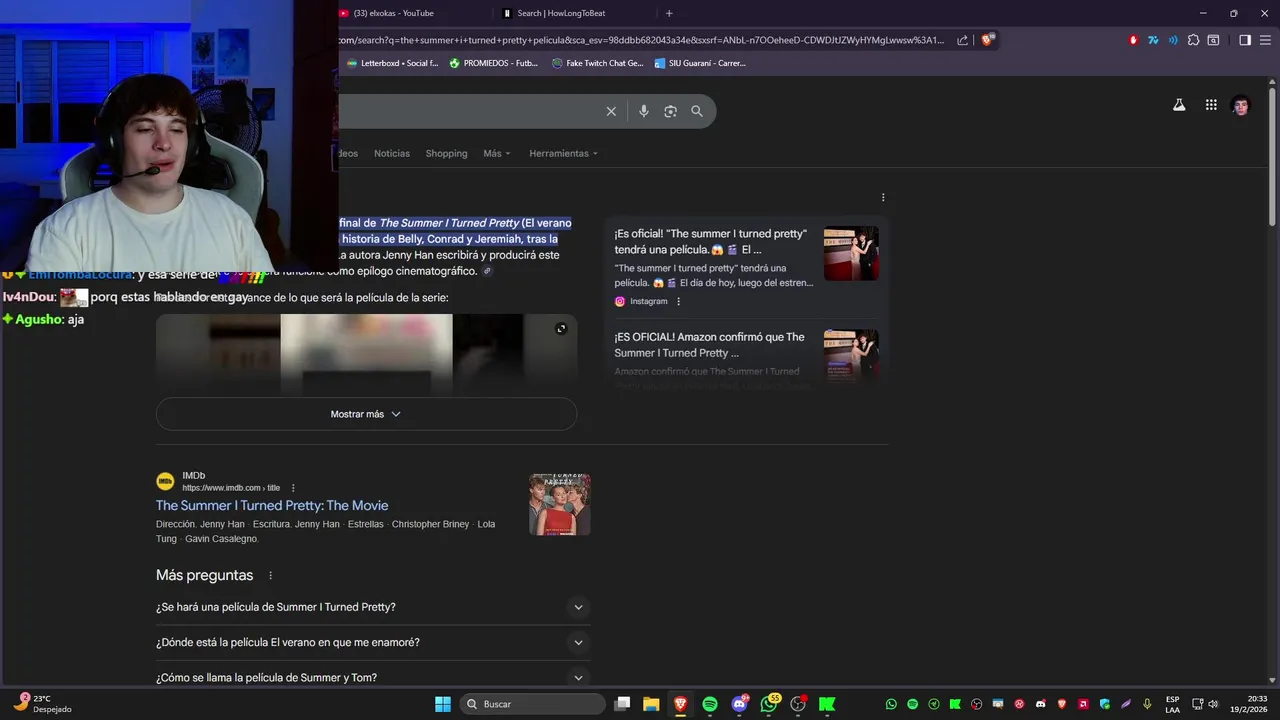The width and height of the screenshot is (1280, 720).
Task: Open the Herramientas dropdown
Action: point(563,153)
